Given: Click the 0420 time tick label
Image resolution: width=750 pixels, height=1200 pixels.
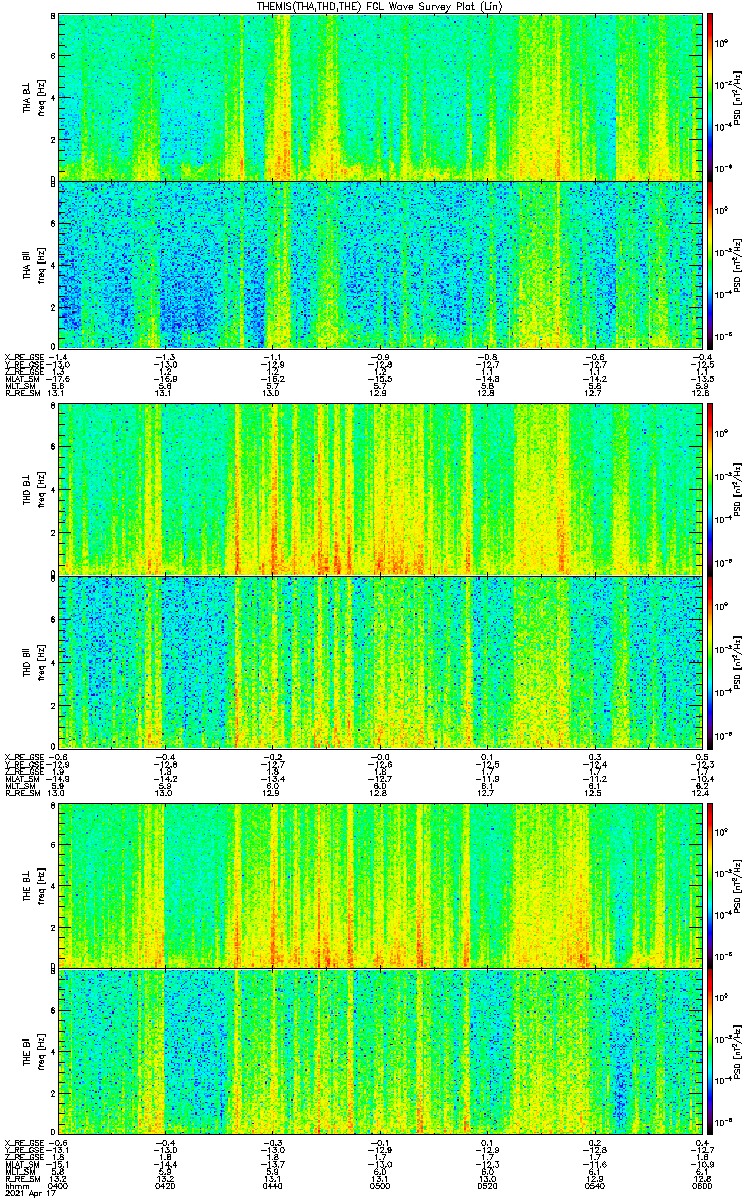Looking at the screenshot, I should (166, 1185).
